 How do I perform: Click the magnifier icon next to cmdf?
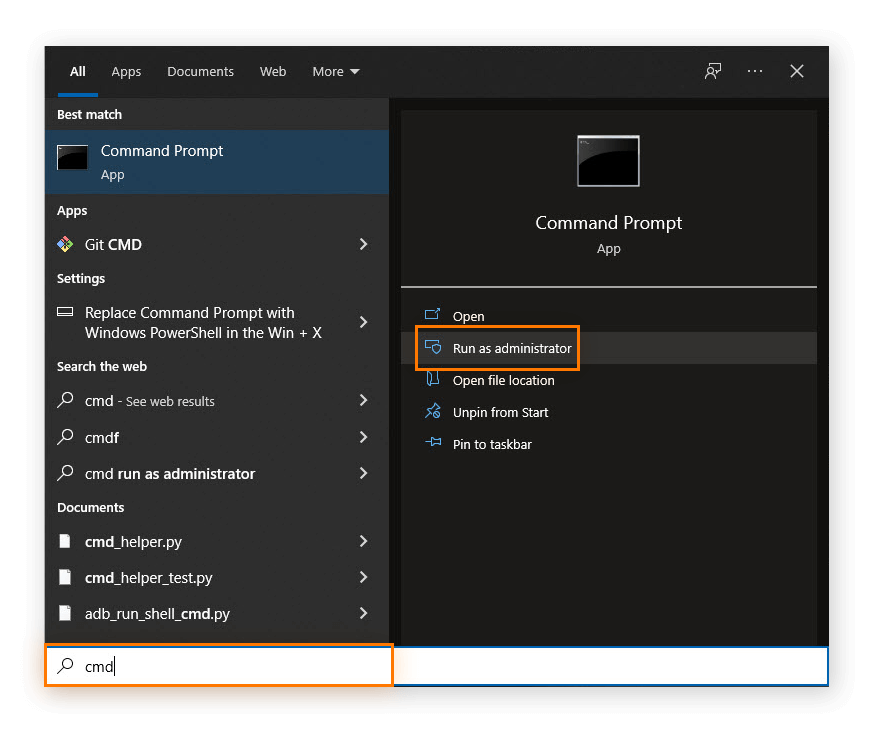pyautogui.click(x=65, y=437)
